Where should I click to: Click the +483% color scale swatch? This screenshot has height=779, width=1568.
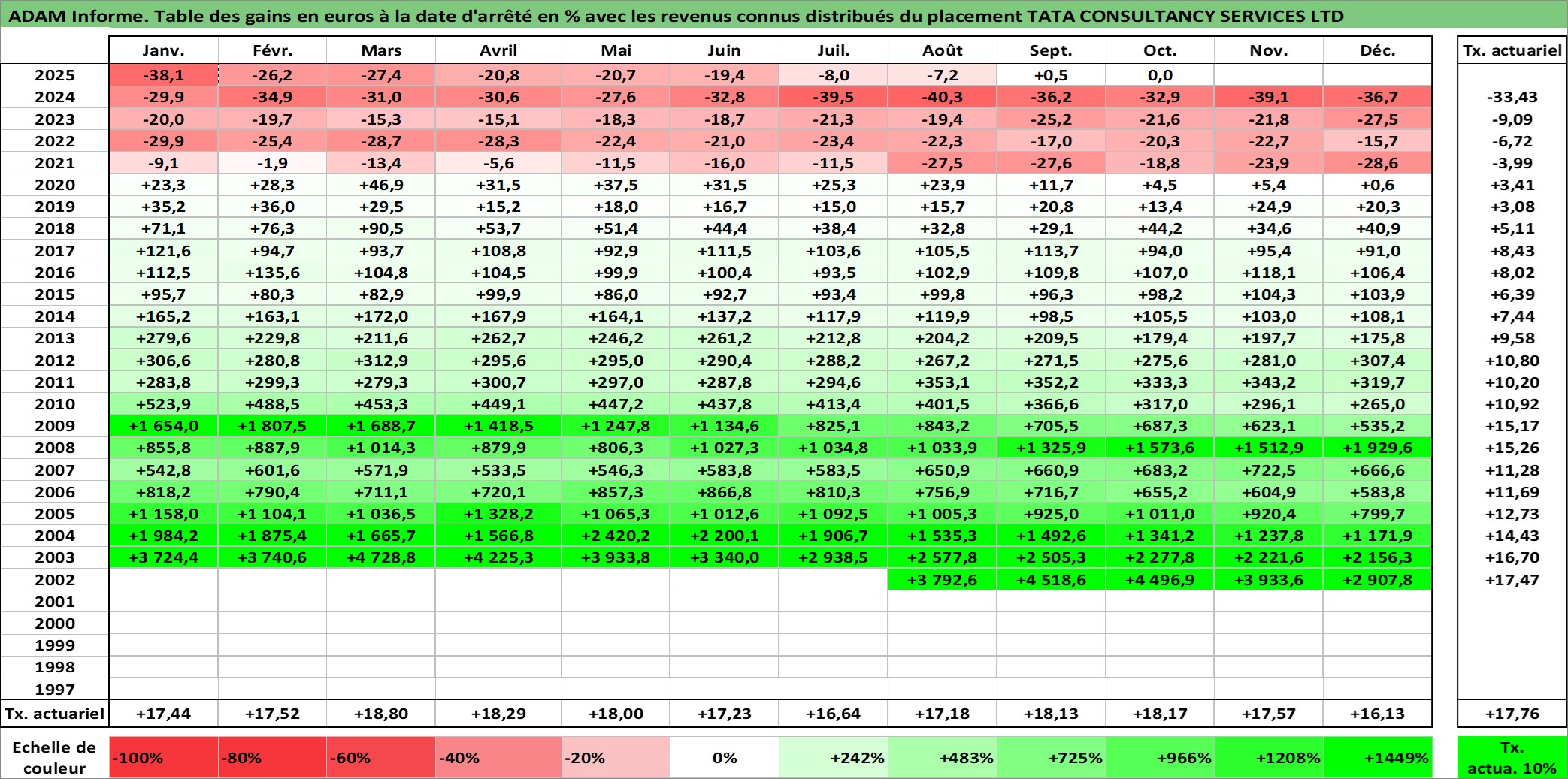coord(943,758)
